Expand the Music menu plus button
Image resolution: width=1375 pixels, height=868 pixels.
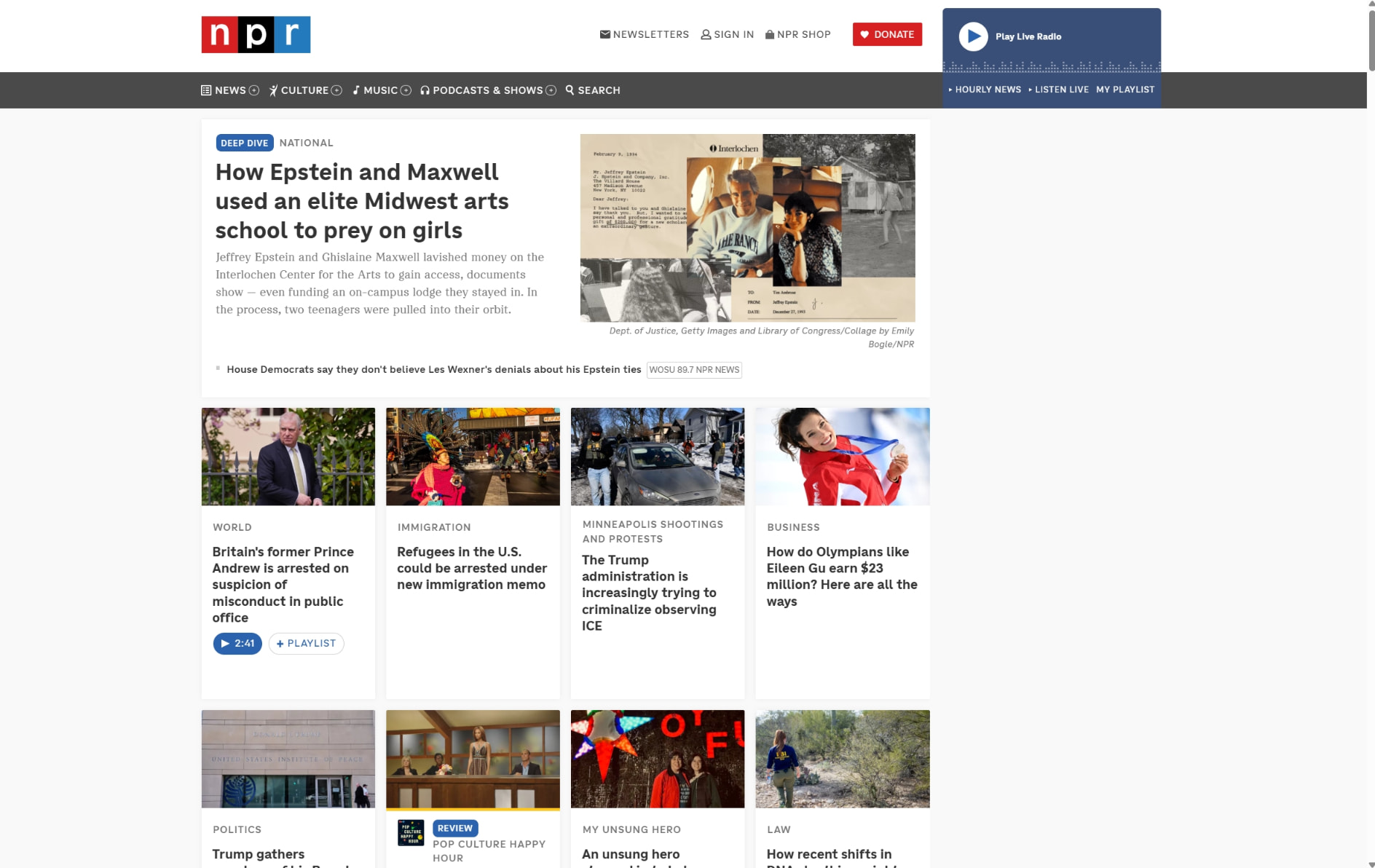406,90
